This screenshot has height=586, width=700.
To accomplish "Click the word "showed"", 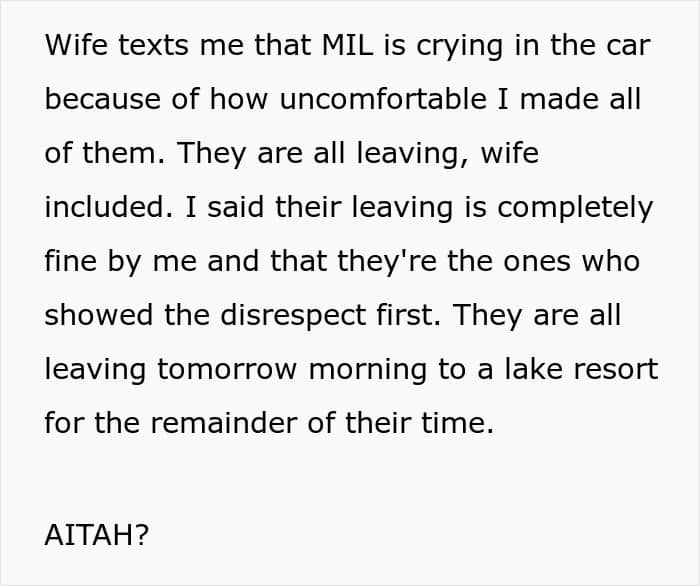I will click(x=99, y=315).
